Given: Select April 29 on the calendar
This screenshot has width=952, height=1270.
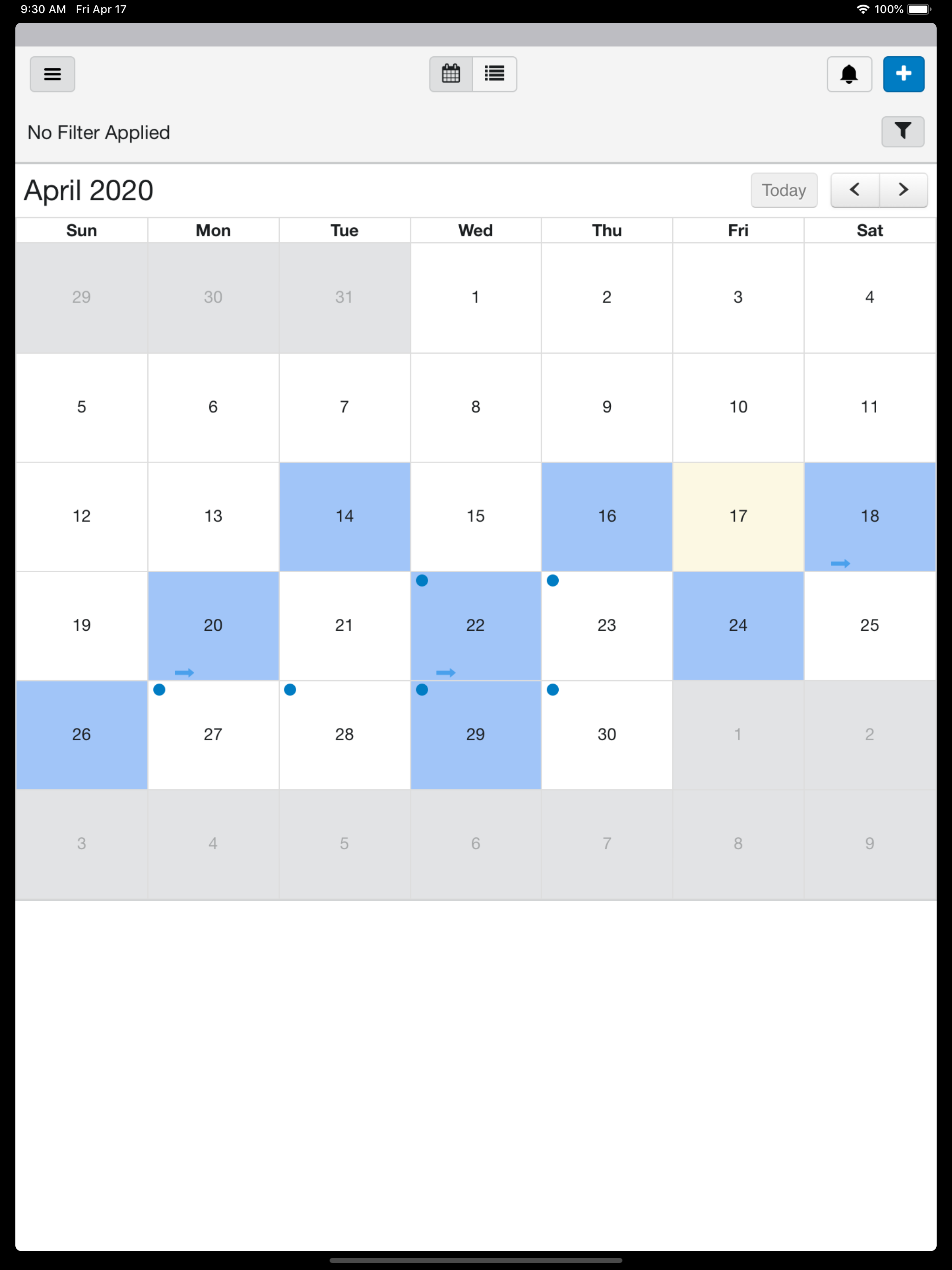Looking at the screenshot, I should click(475, 734).
